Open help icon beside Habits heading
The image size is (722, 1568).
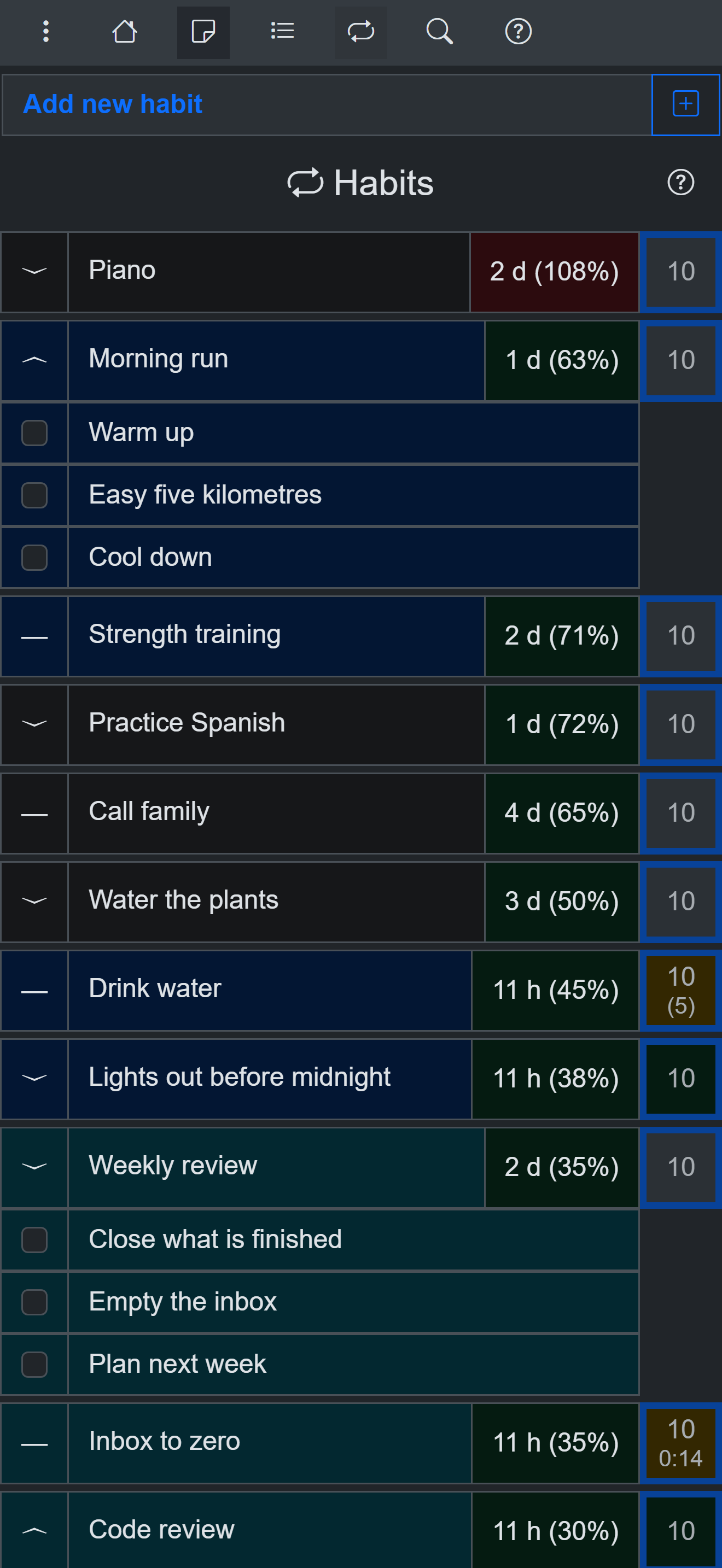[x=680, y=183]
